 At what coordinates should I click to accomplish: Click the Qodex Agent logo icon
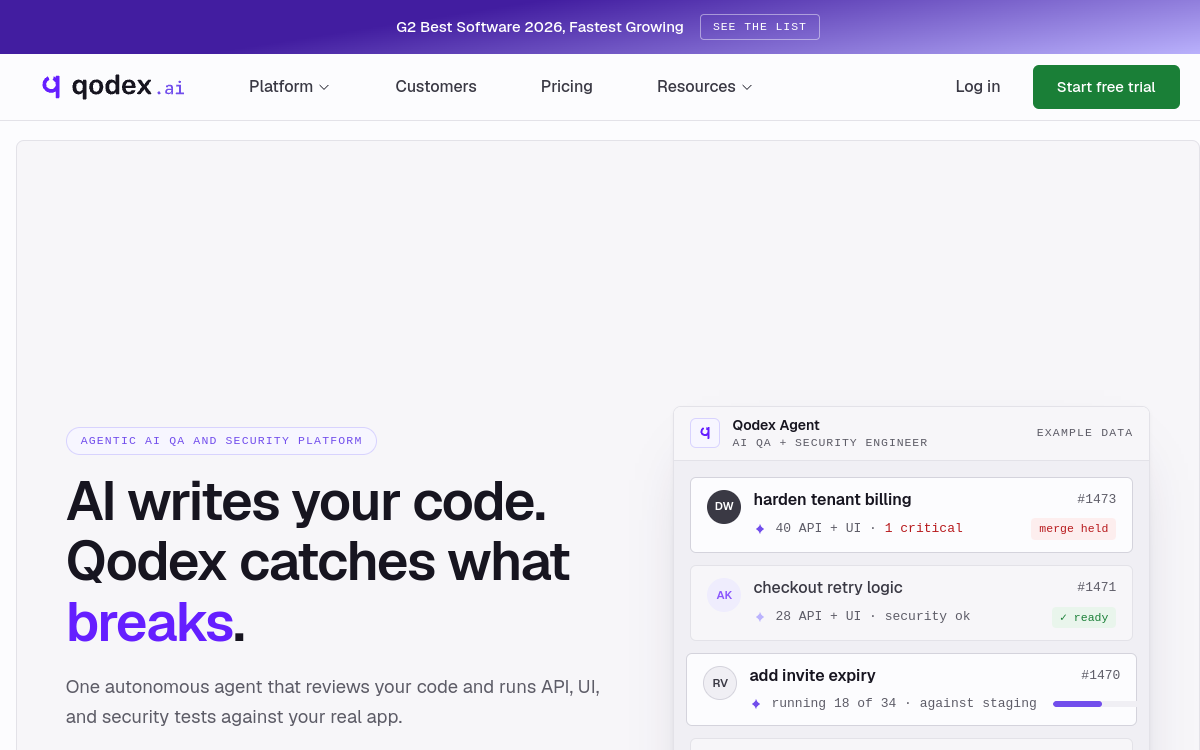[x=705, y=433]
